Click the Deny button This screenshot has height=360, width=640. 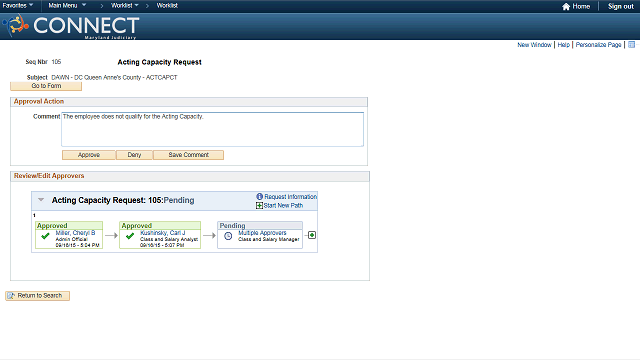[134, 155]
